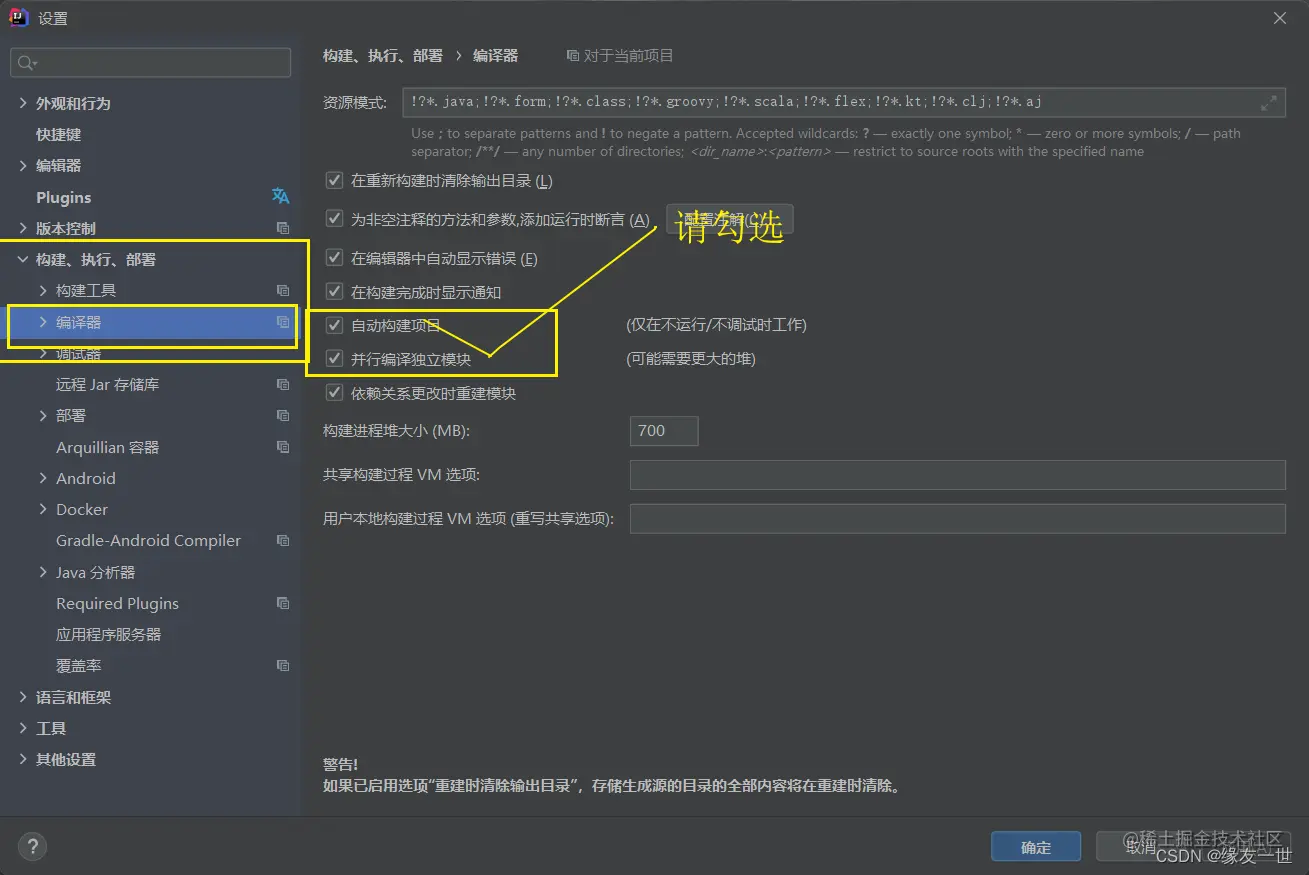Expand the 外观和行为 section
Viewport: 1309px width, 875px height.
click(x=22, y=103)
